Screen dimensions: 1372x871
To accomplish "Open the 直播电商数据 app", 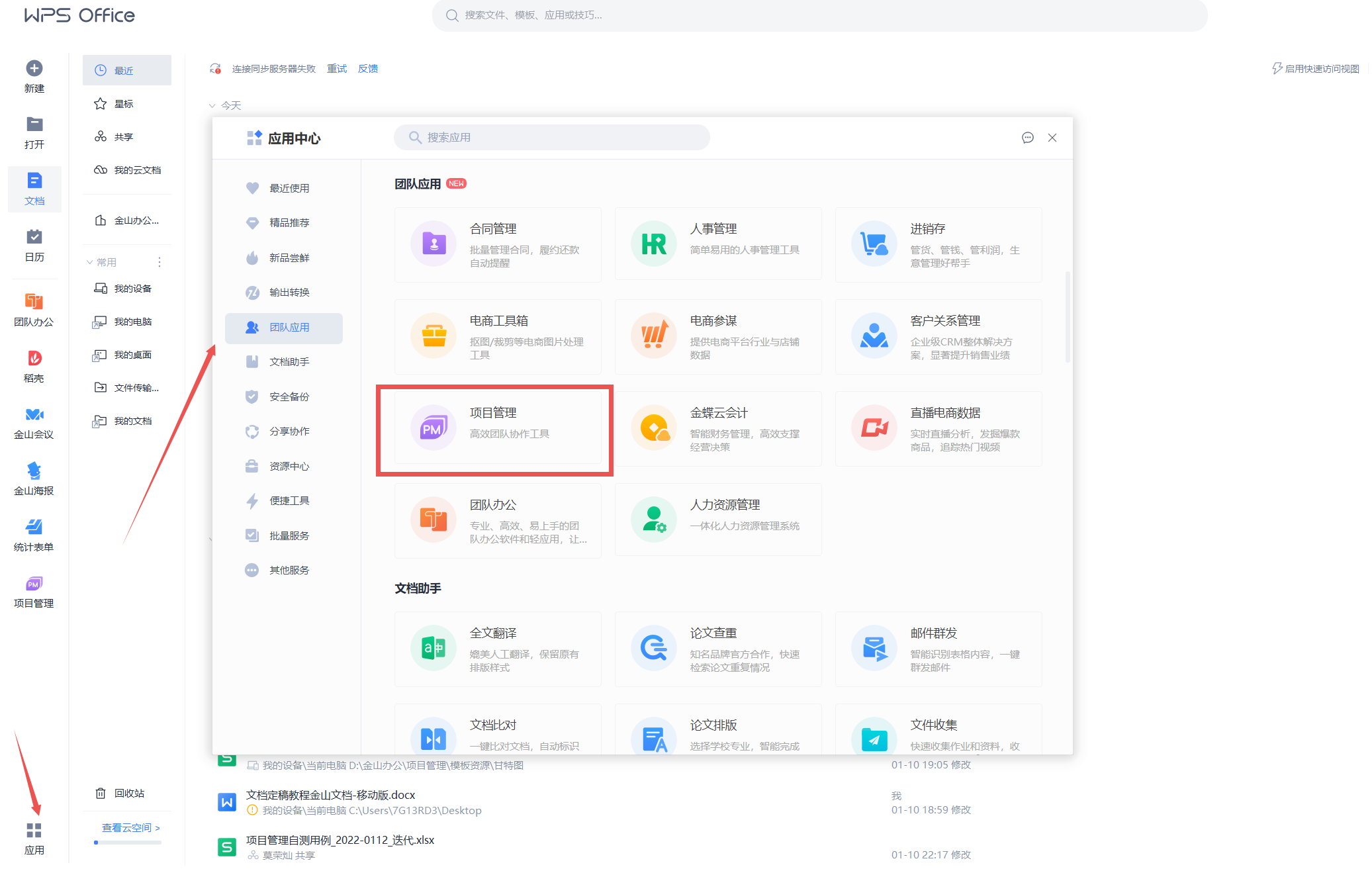I will [x=938, y=429].
